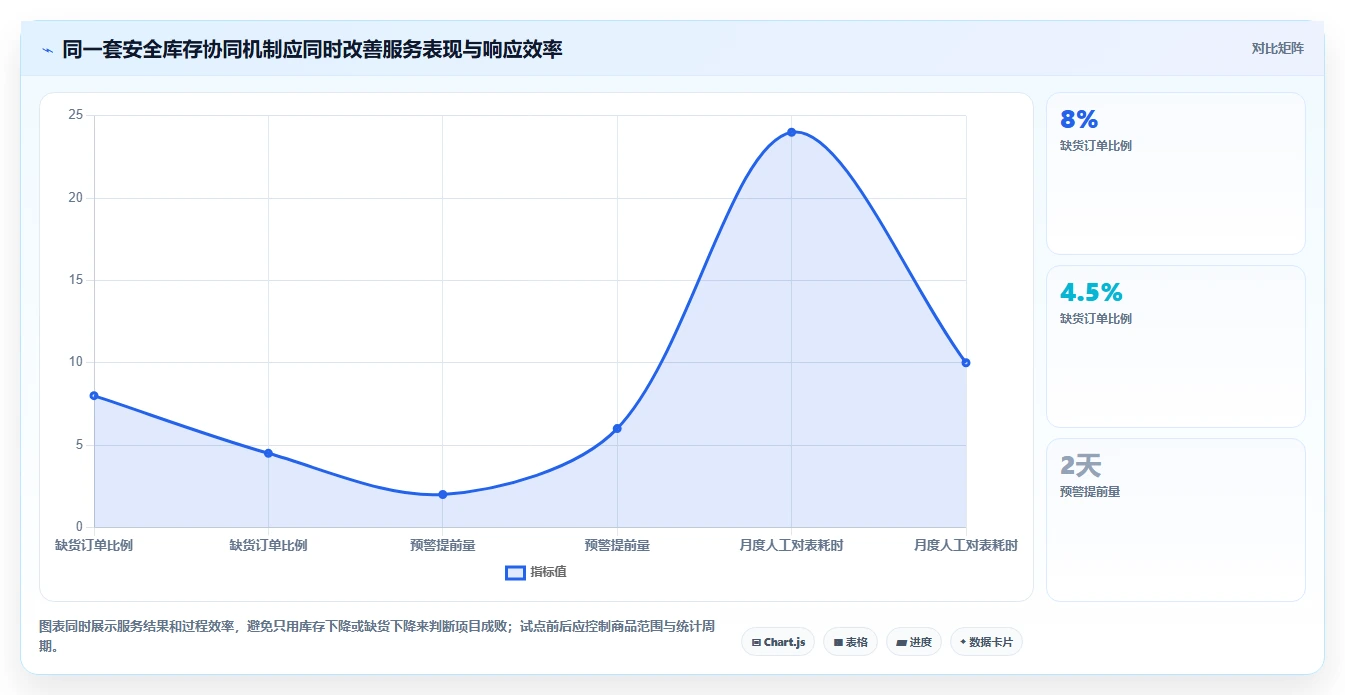Click the lightning icon beside the title
1345x695 pixels.
click(x=48, y=49)
